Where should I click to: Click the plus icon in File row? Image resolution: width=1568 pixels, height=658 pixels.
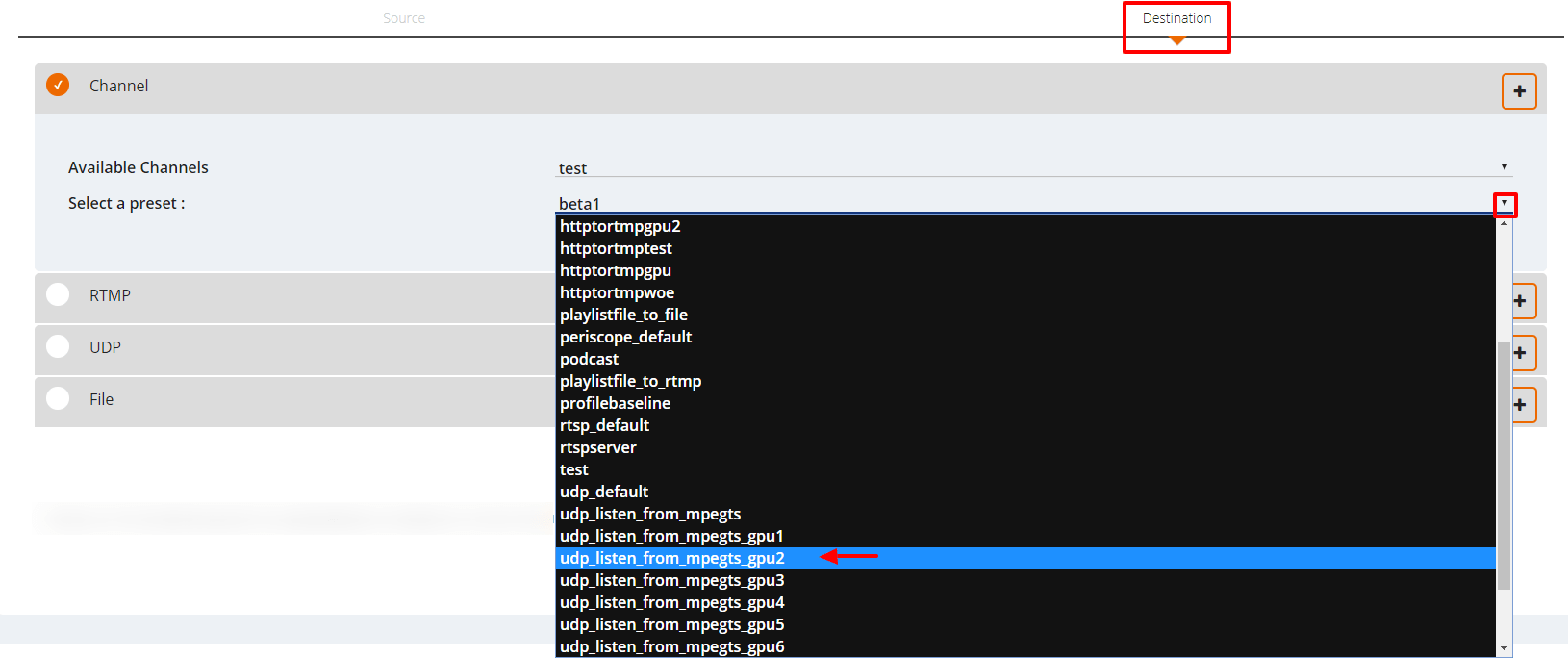pyautogui.click(x=1520, y=405)
